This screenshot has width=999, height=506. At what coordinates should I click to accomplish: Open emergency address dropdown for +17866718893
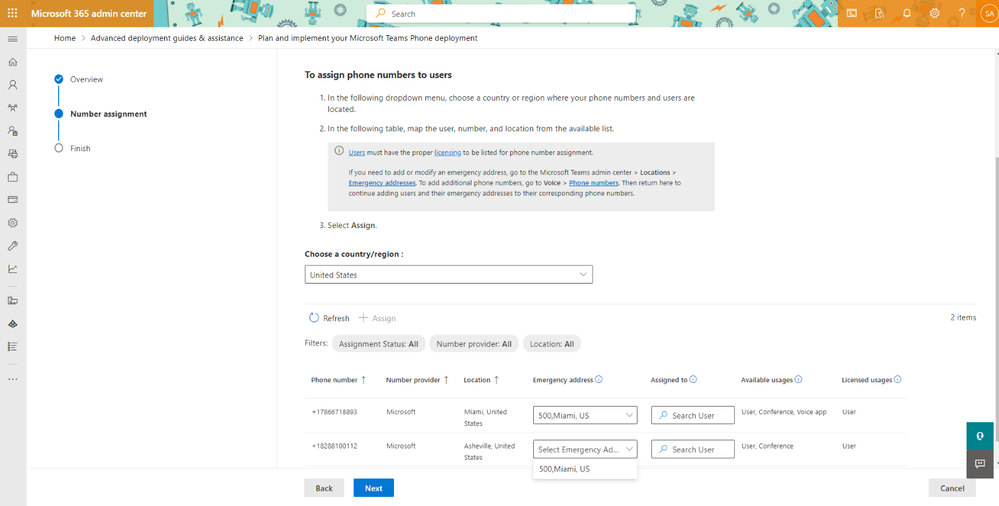coord(585,416)
